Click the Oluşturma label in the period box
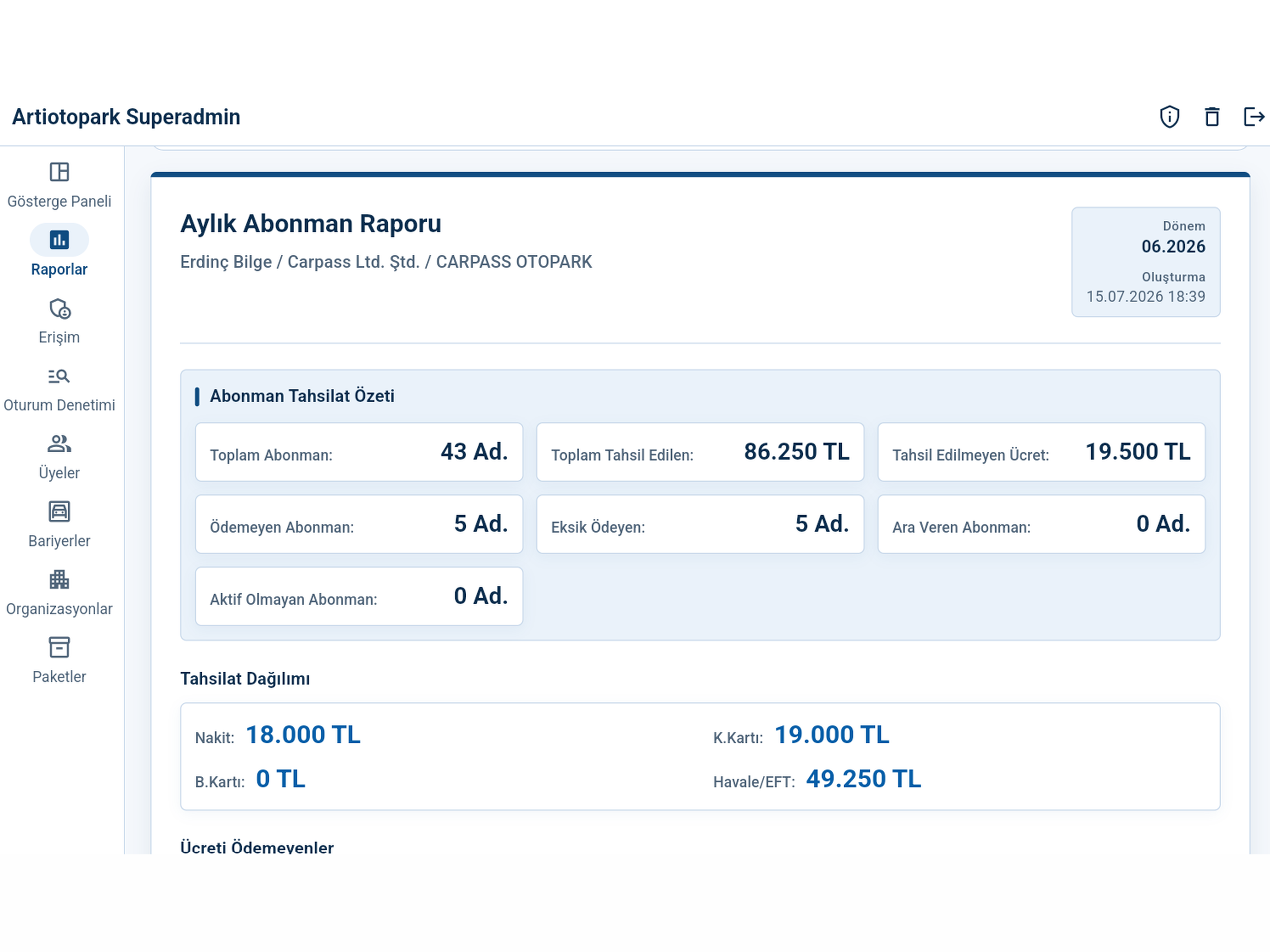This screenshot has width=1270, height=952. [x=1174, y=277]
